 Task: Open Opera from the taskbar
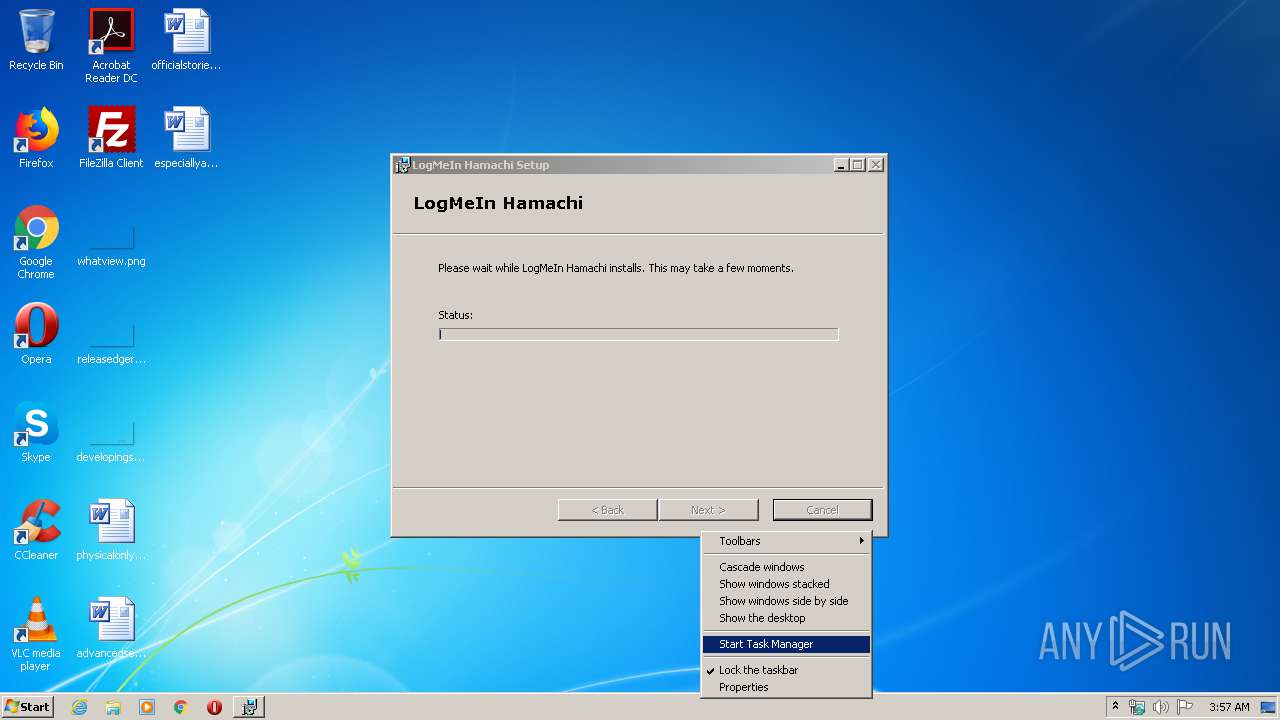[x=214, y=707]
